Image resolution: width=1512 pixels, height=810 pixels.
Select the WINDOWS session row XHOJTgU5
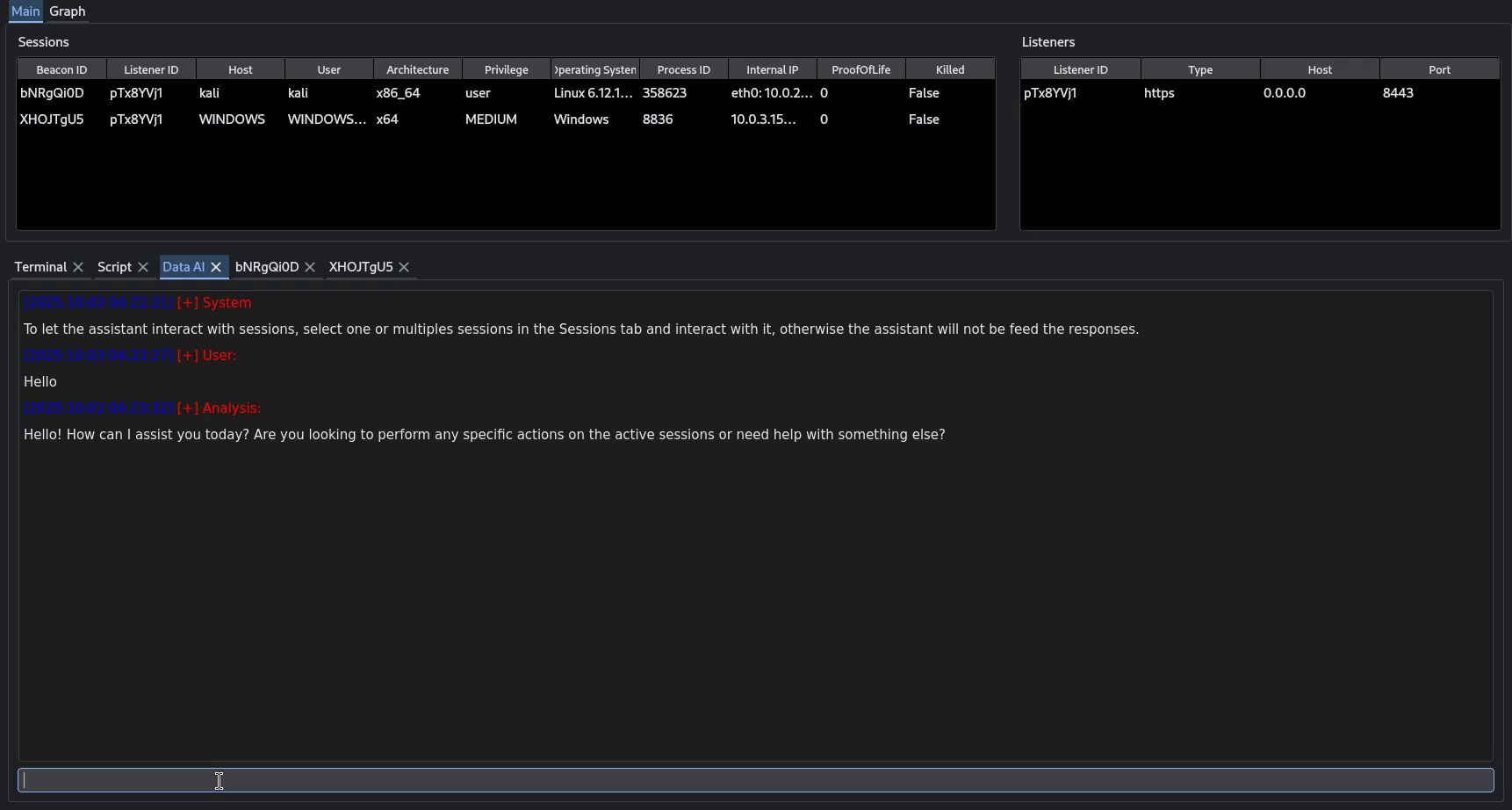pos(53,119)
